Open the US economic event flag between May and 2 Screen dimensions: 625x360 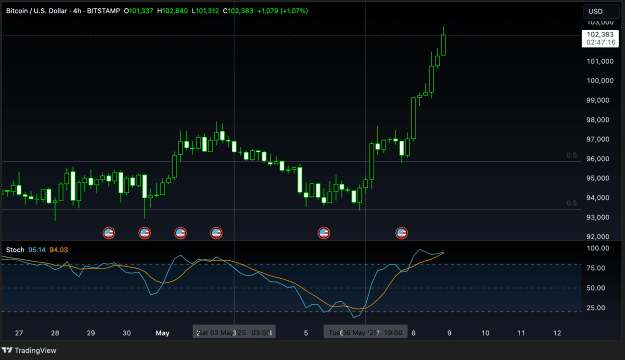181,233
